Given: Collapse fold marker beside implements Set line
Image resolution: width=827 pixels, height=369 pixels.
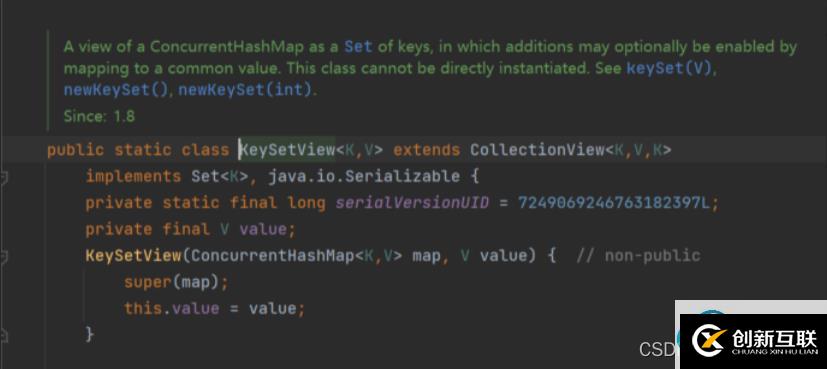Looking at the screenshot, I should click(x=3, y=177).
